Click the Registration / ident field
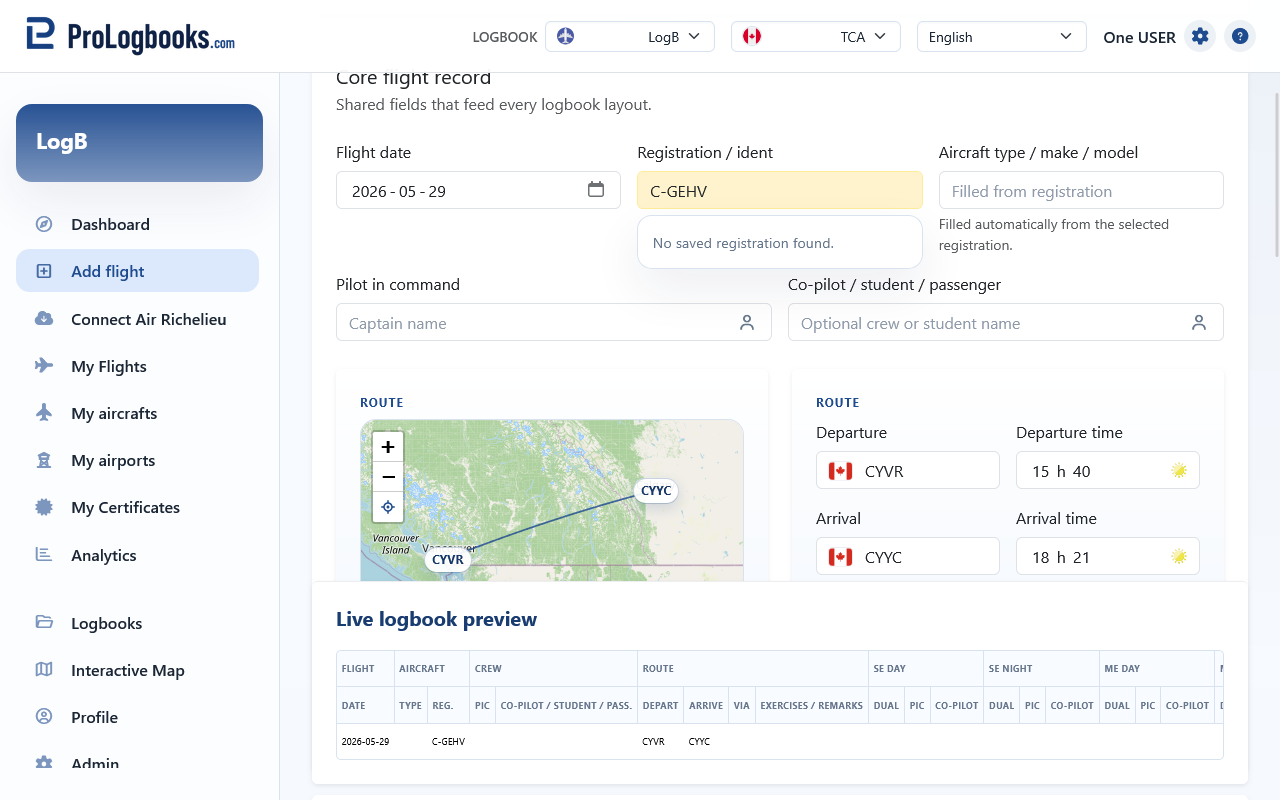The height and width of the screenshot is (800, 1280). pos(780,190)
